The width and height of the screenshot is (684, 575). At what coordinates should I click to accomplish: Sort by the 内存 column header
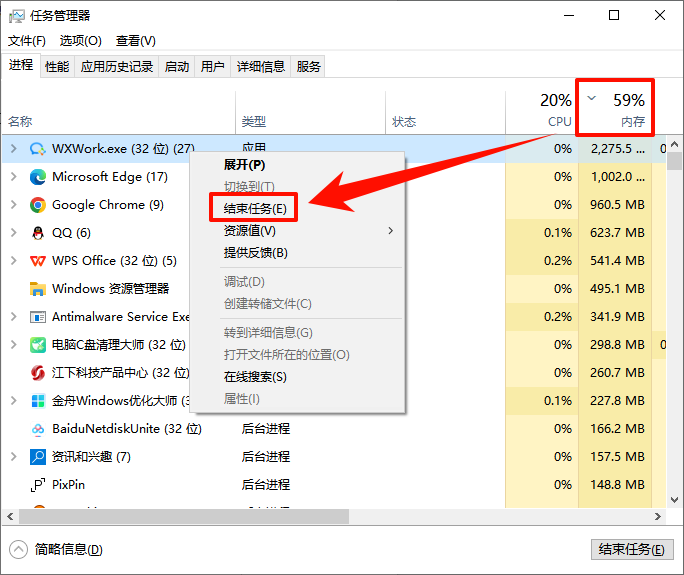pos(615,110)
